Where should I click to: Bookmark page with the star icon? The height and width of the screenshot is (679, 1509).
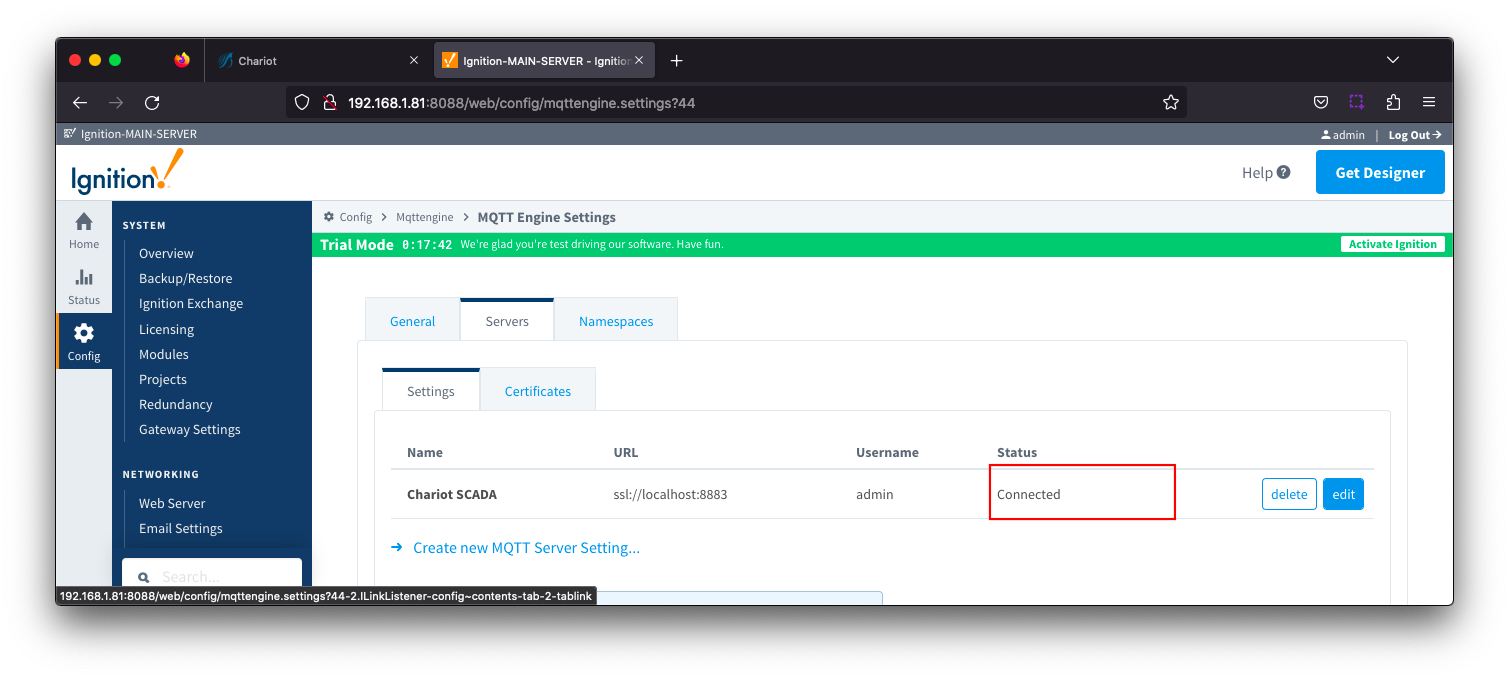click(x=1170, y=102)
